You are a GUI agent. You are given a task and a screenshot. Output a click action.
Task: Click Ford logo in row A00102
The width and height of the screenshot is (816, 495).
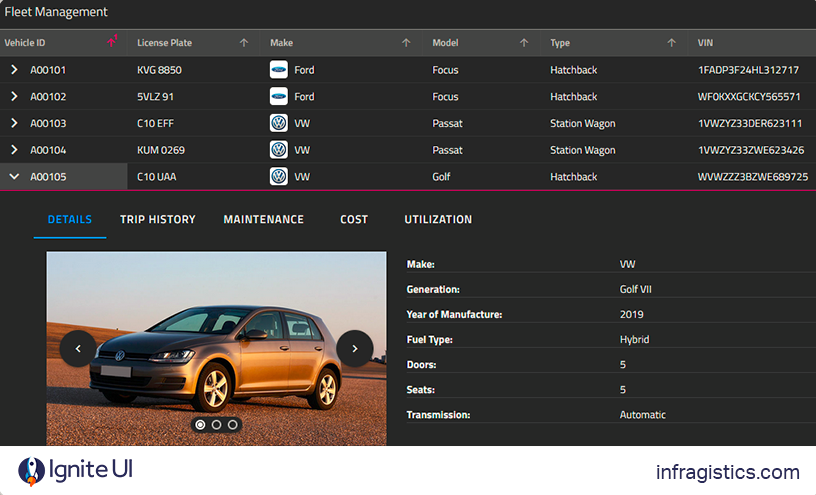click(x=279, y=96)
